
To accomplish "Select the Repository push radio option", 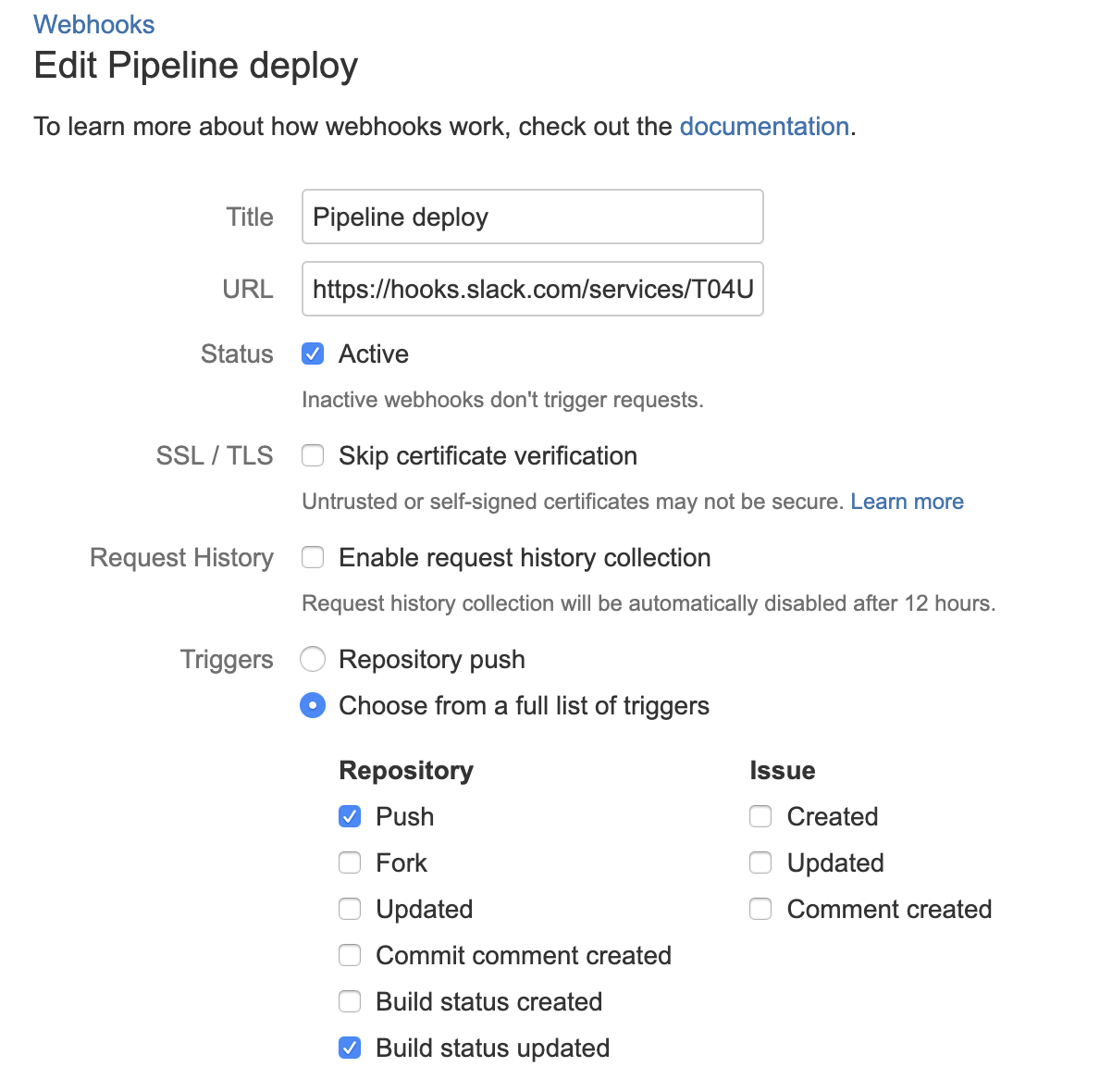I will [313, 659].
